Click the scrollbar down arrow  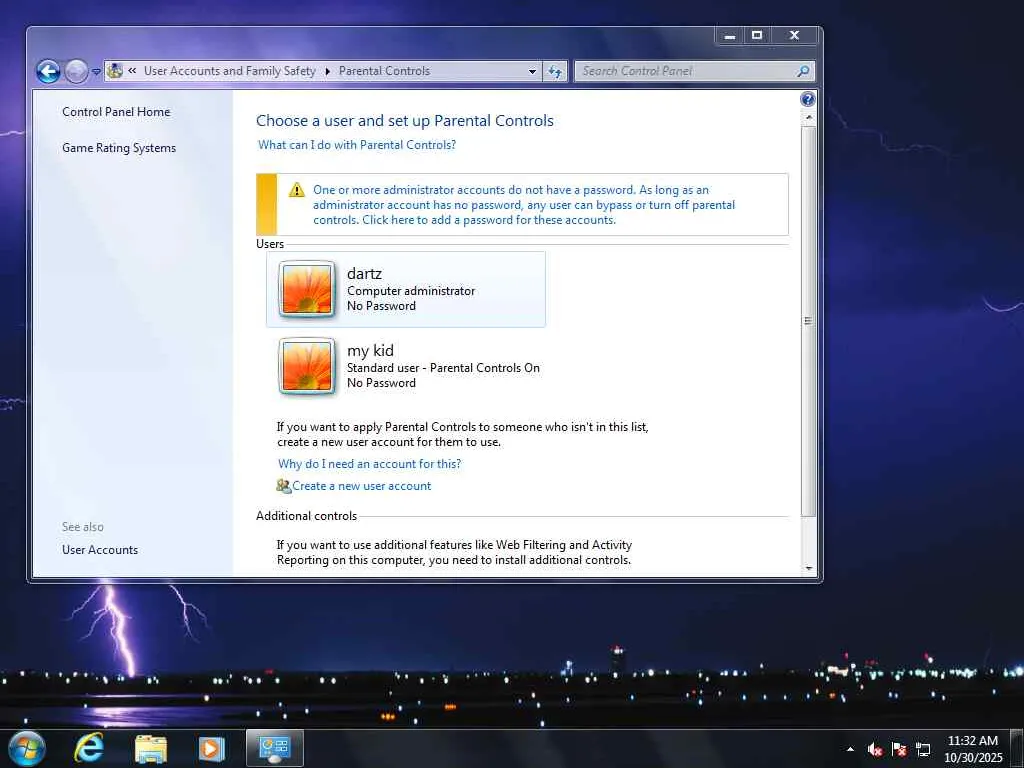pyautogui.click(x=808, y=569)
